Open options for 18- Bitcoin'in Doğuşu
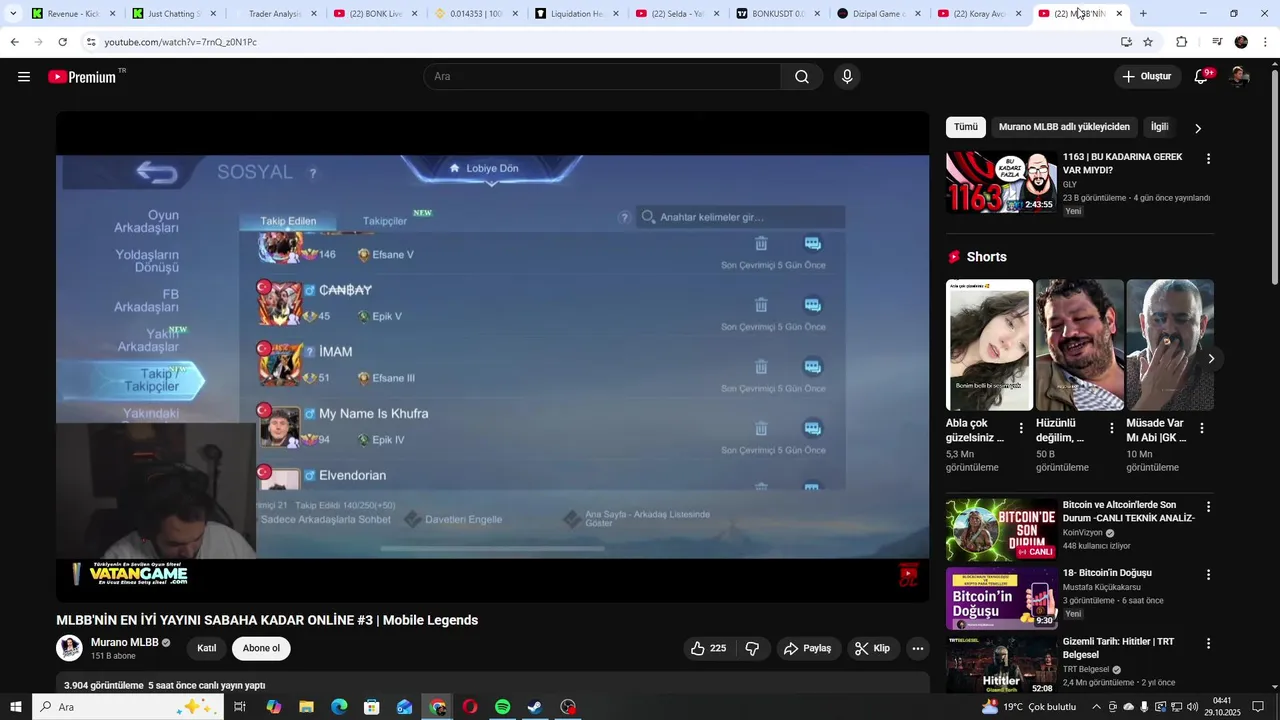This screenshot has height=720, width=1280. [1208, 575]
